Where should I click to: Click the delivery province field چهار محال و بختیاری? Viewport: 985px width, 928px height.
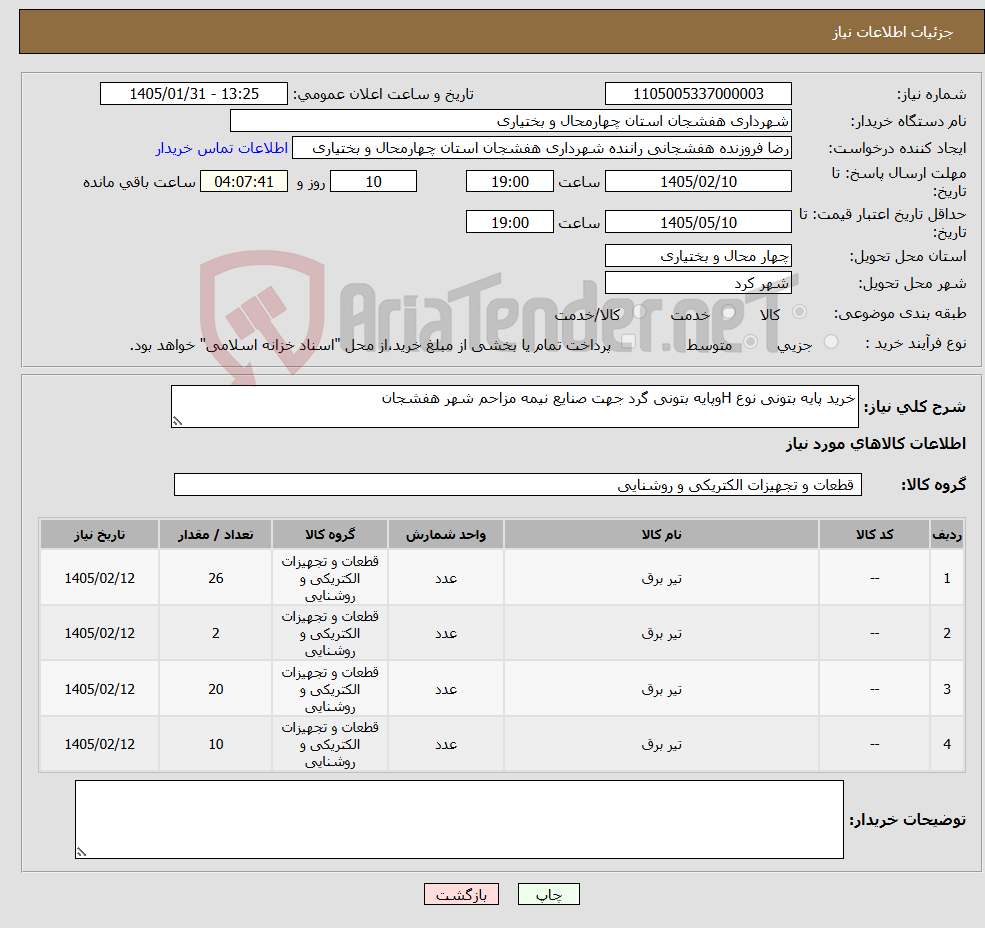click(x=698, y=256)
